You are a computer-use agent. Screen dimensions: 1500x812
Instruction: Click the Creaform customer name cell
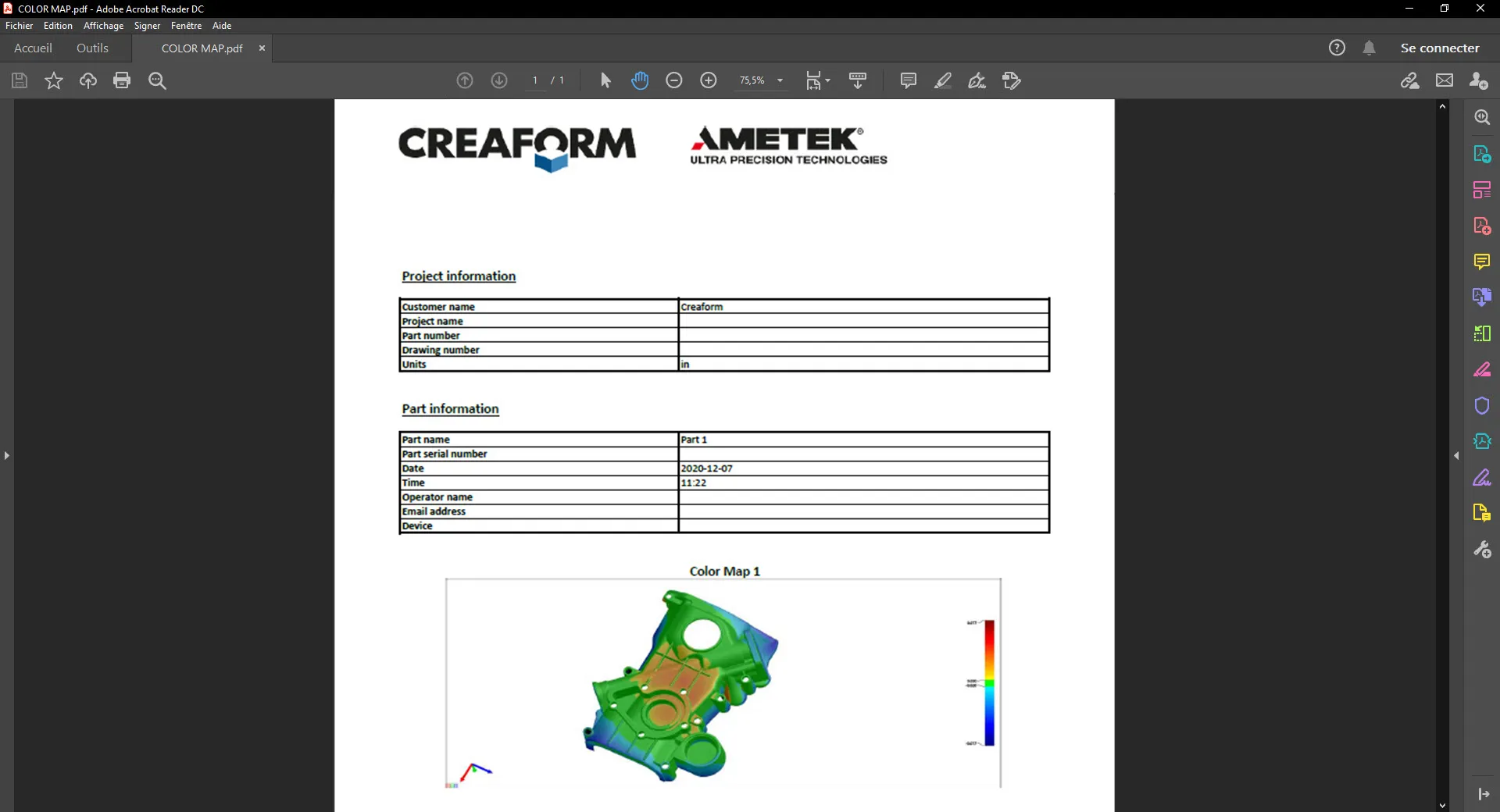tap(863, 307)
